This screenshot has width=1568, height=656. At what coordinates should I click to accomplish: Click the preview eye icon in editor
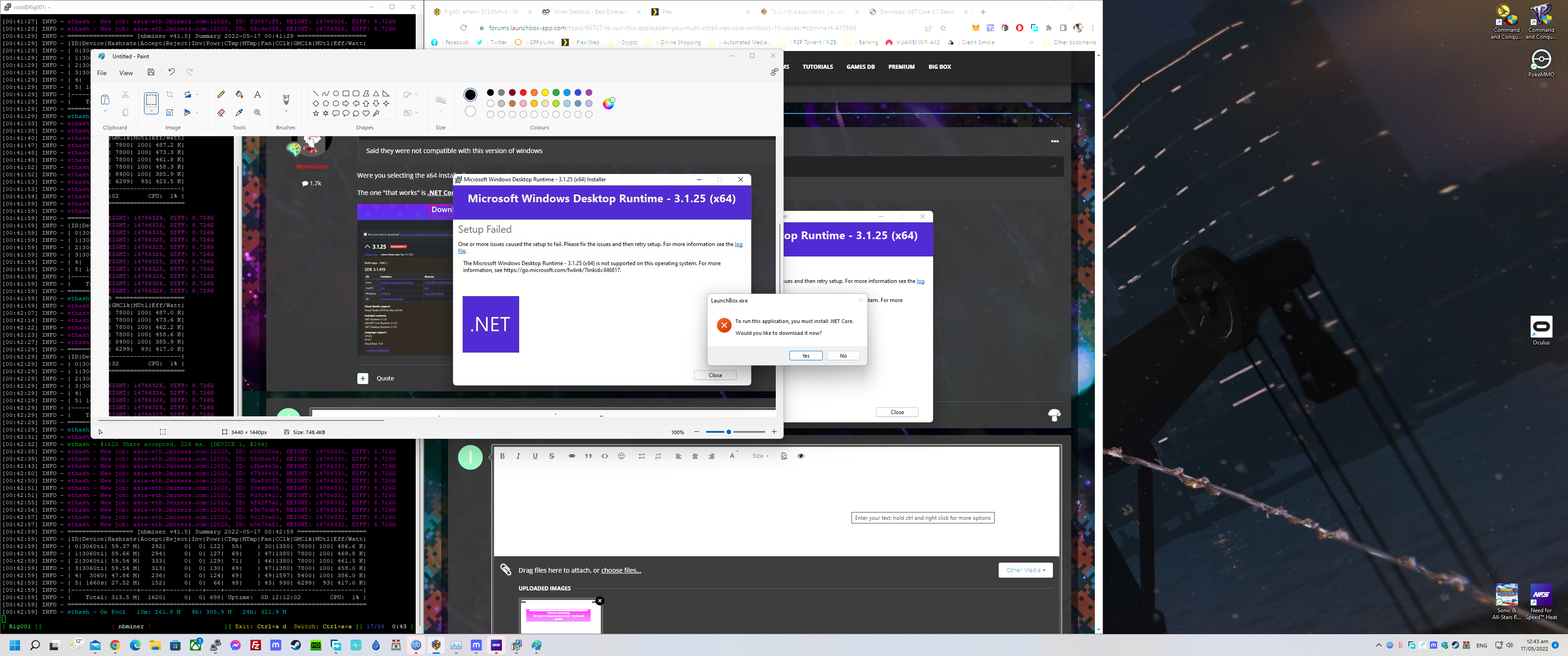pyautogui.click(x=800, y=456)
